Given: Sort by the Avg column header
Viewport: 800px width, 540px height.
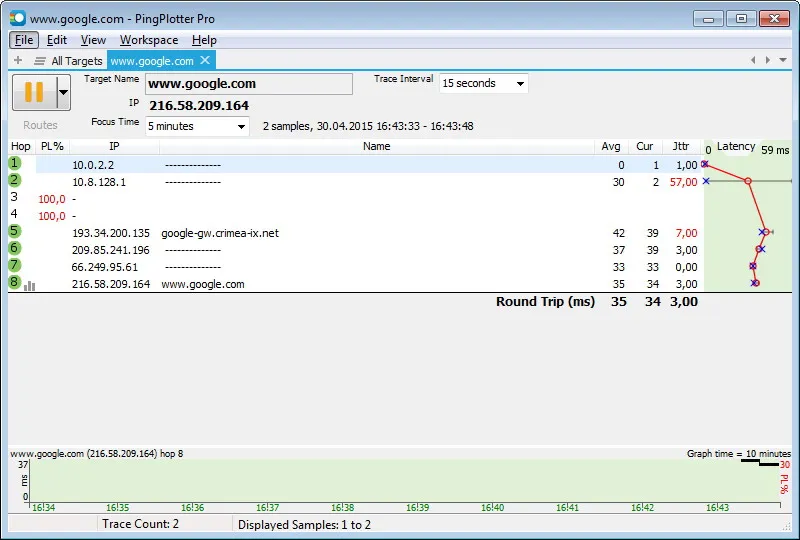Looking at the screenshot, I should pos(611,146).
